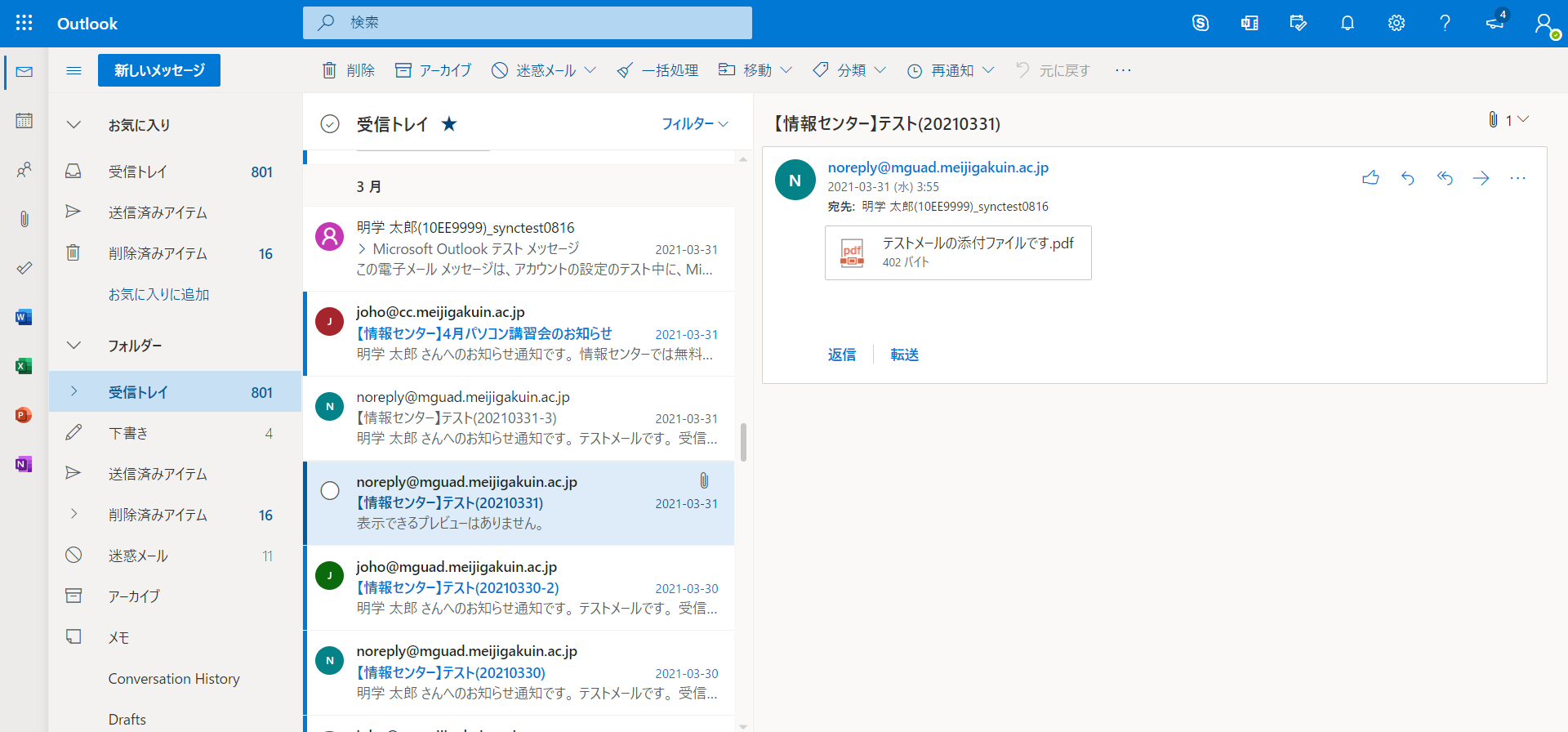Open the calendar in left rail
Image resolution: width=1568 pixels, height=732 pixels.
coord(24,121)
